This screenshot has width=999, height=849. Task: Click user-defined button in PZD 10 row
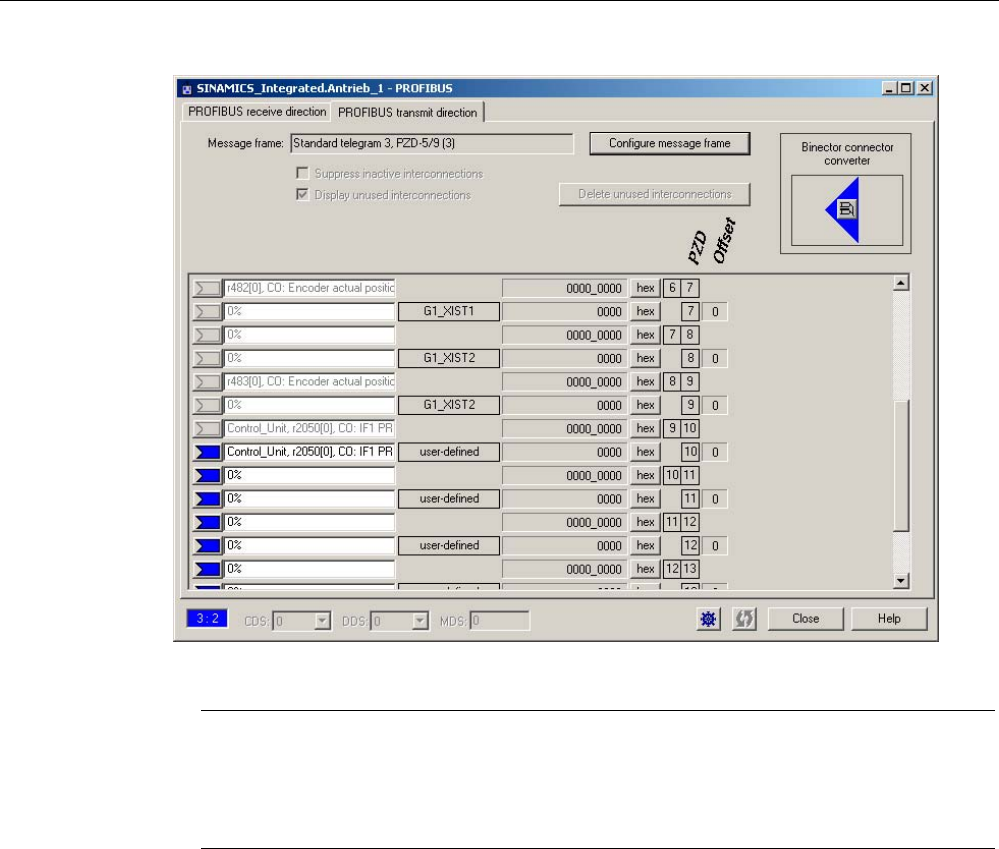pos(449,452)
